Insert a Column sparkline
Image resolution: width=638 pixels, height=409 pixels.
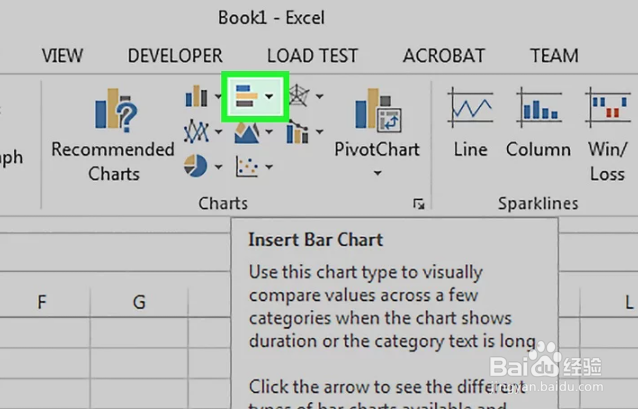click(x=538, y=123)
